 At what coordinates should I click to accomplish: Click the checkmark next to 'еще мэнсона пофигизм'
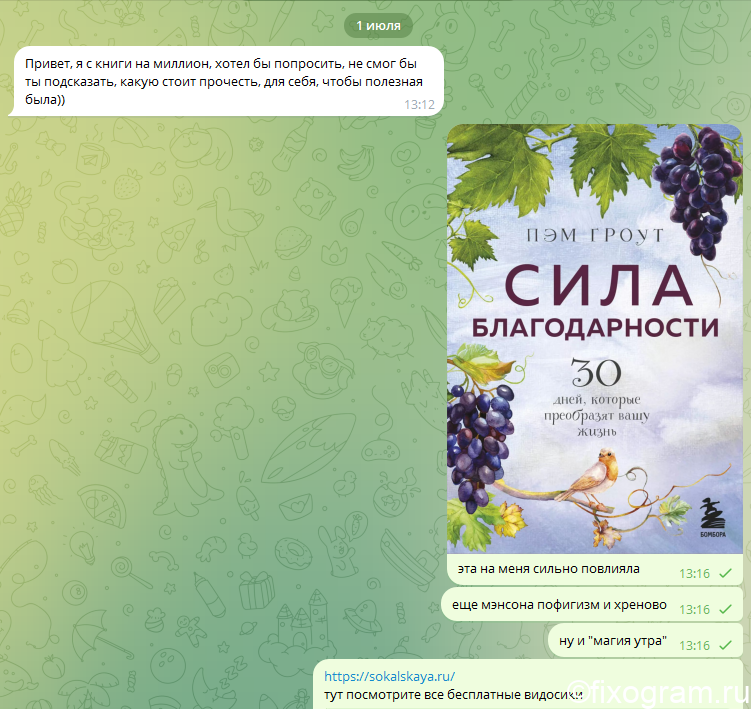[x=726, y=609]
